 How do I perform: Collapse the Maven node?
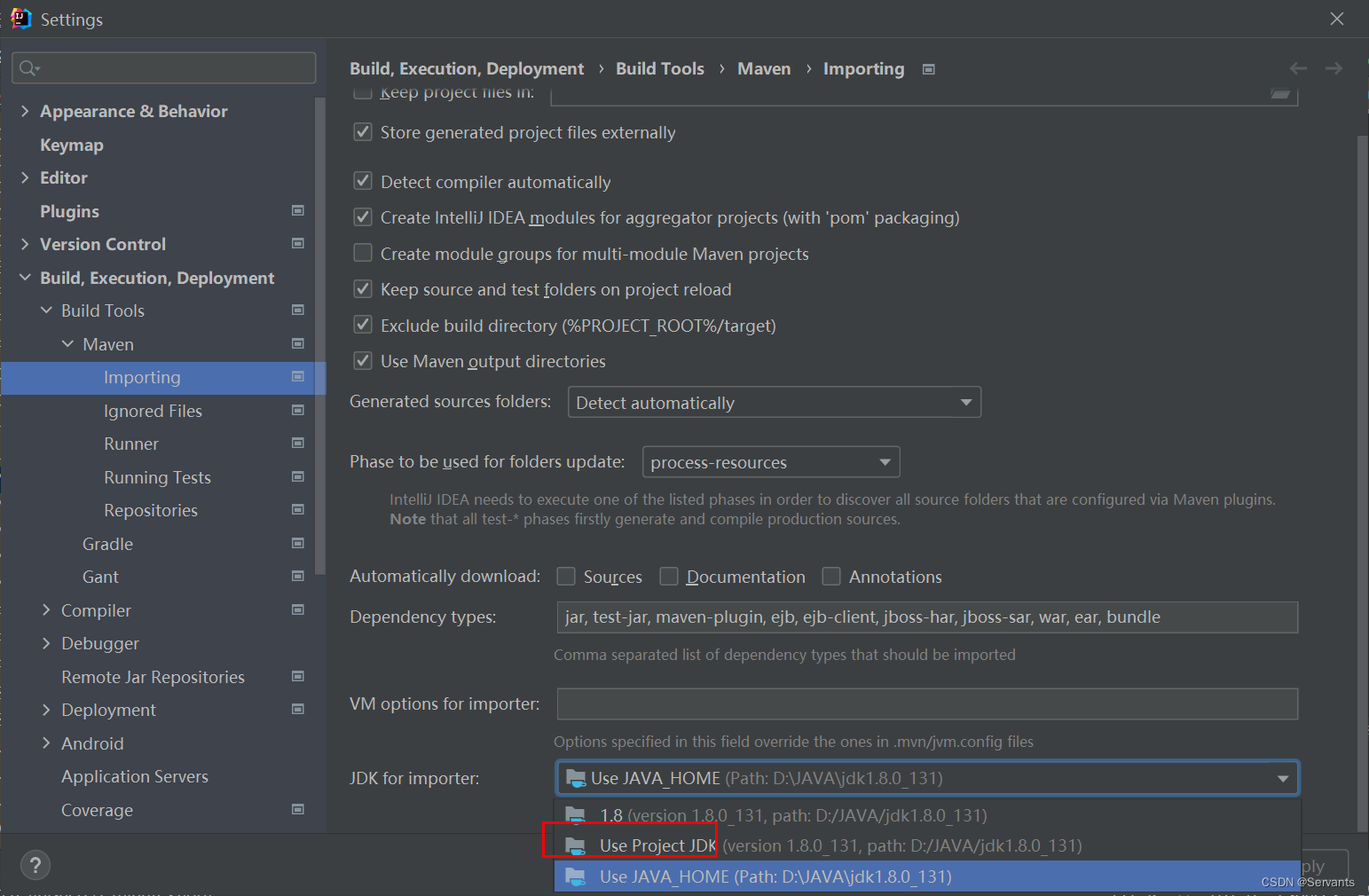(x=67, y=344)
